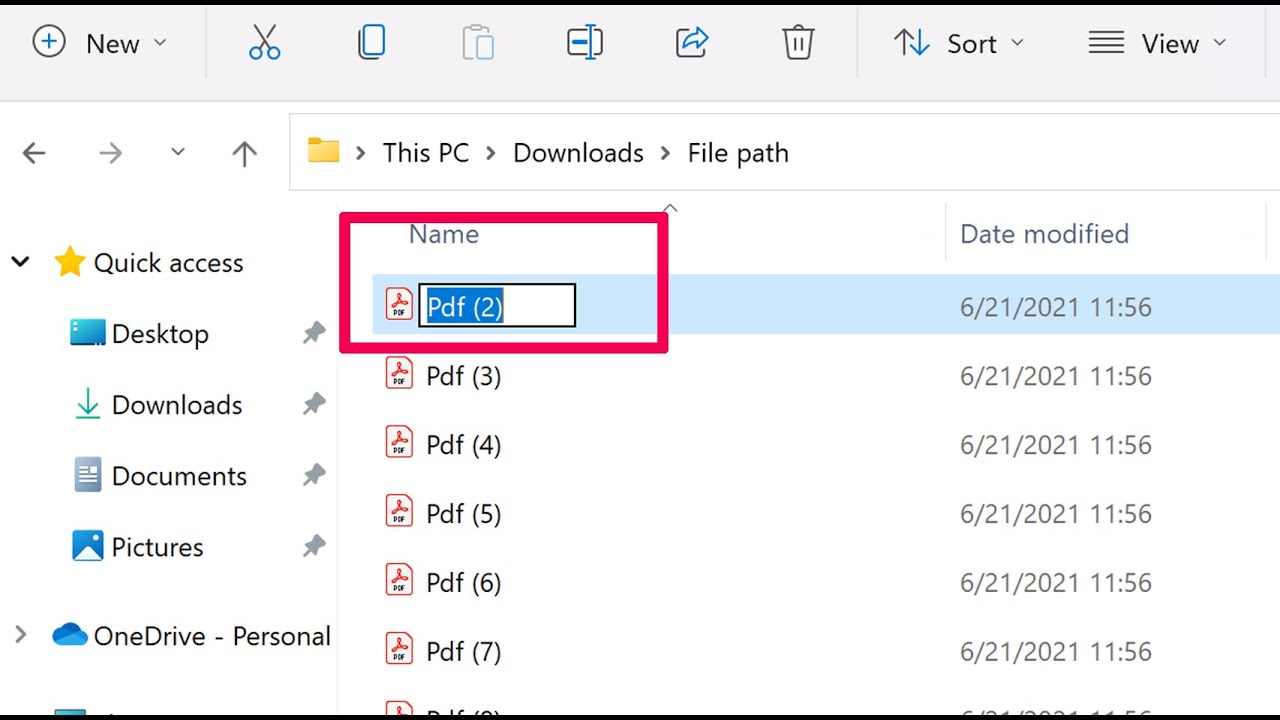Expand the OneDrive - Personal tree node

tap(20, 635)
